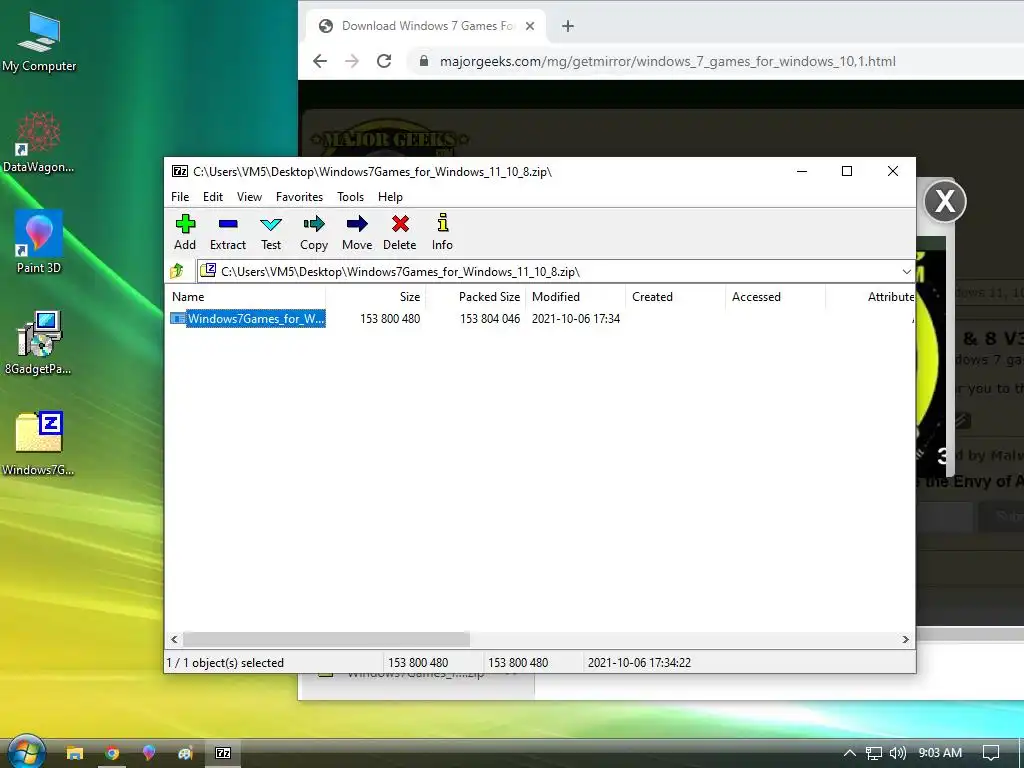Open the My Computer desktop icon
1024x768 pixels.
[39, 42]
